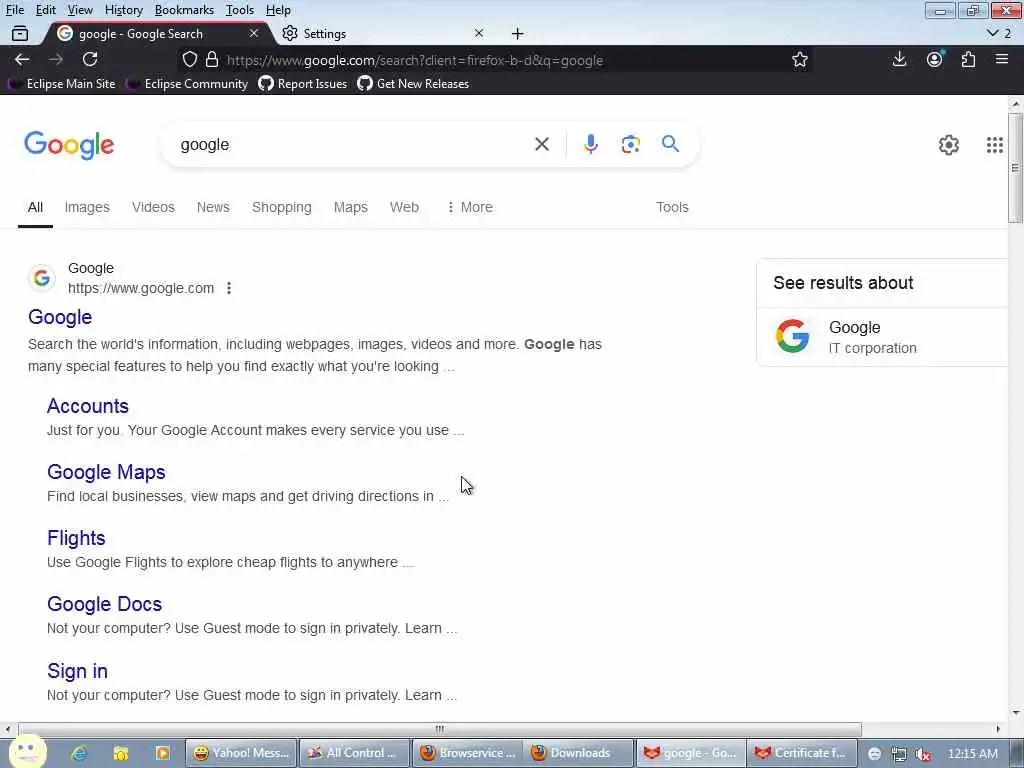Switch to Maps results
Image resolution: width=1024 pixels, height=768 pixels.
point(351,207)
